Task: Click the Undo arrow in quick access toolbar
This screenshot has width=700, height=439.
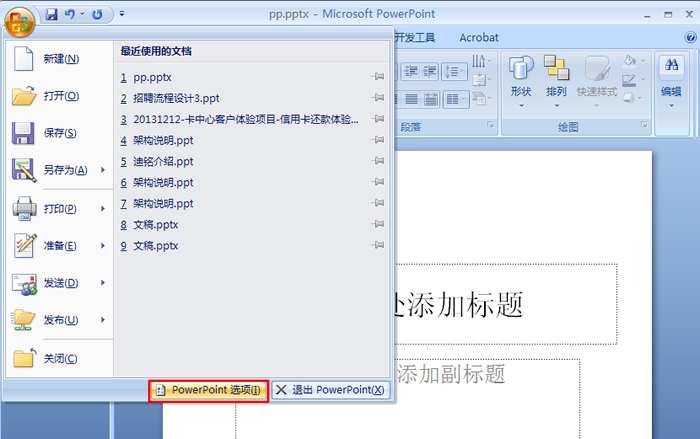Action: (x=70, y=14)
